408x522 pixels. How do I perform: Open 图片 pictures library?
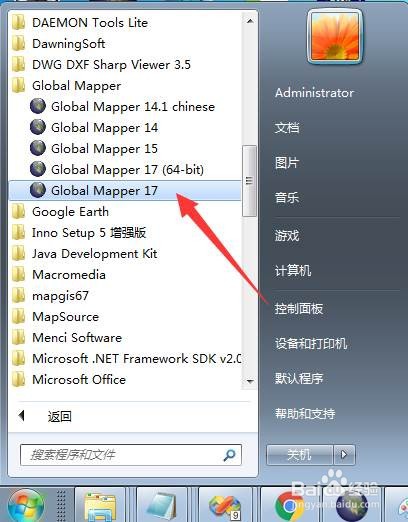pos(287,163)
